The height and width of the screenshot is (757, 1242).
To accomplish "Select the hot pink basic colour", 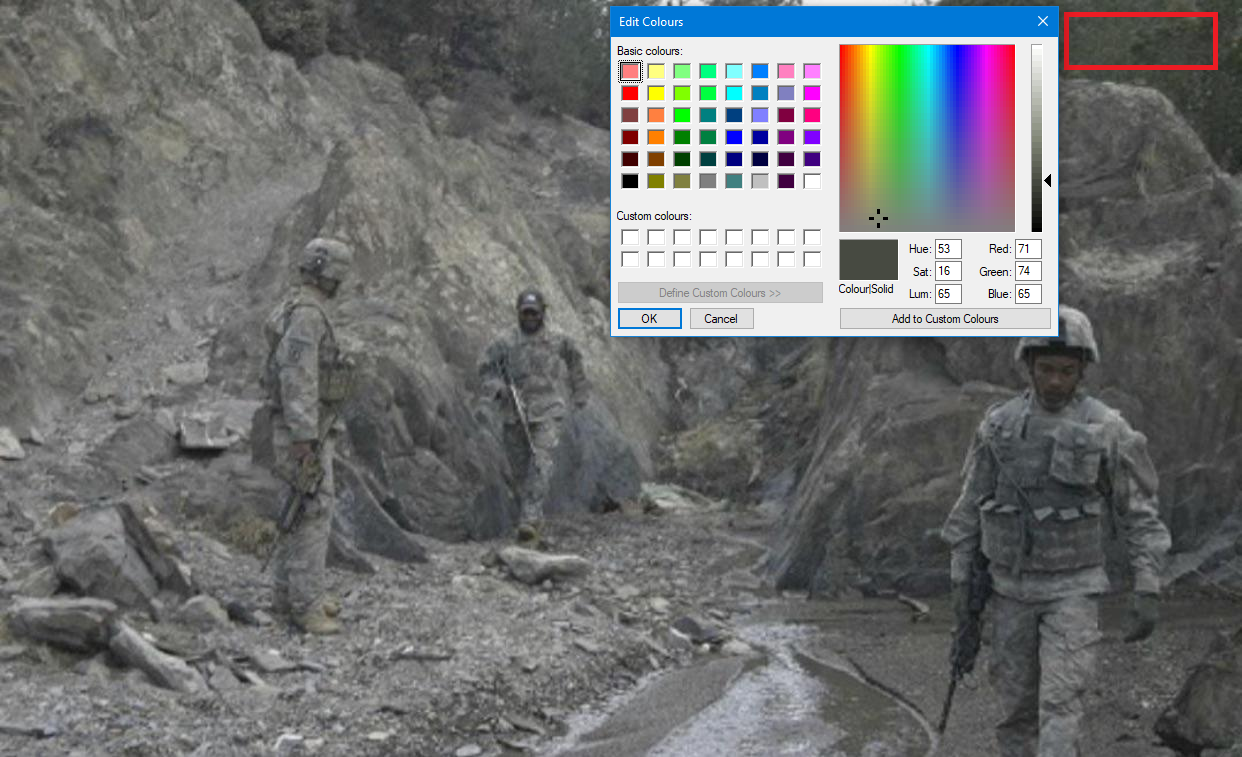I will coord(812,115).
